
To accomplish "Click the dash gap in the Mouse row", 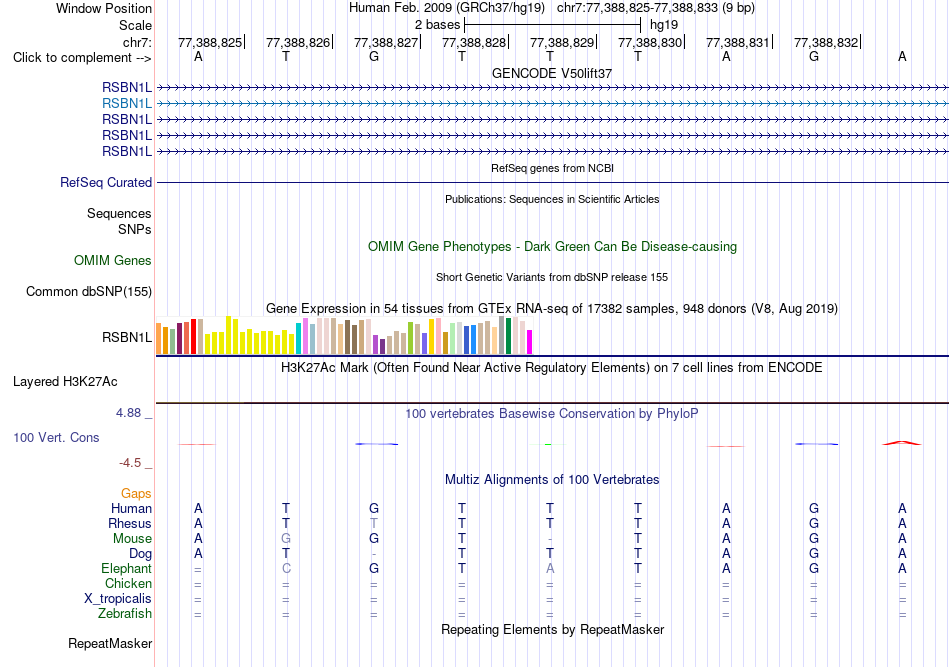I will [550, 539].
